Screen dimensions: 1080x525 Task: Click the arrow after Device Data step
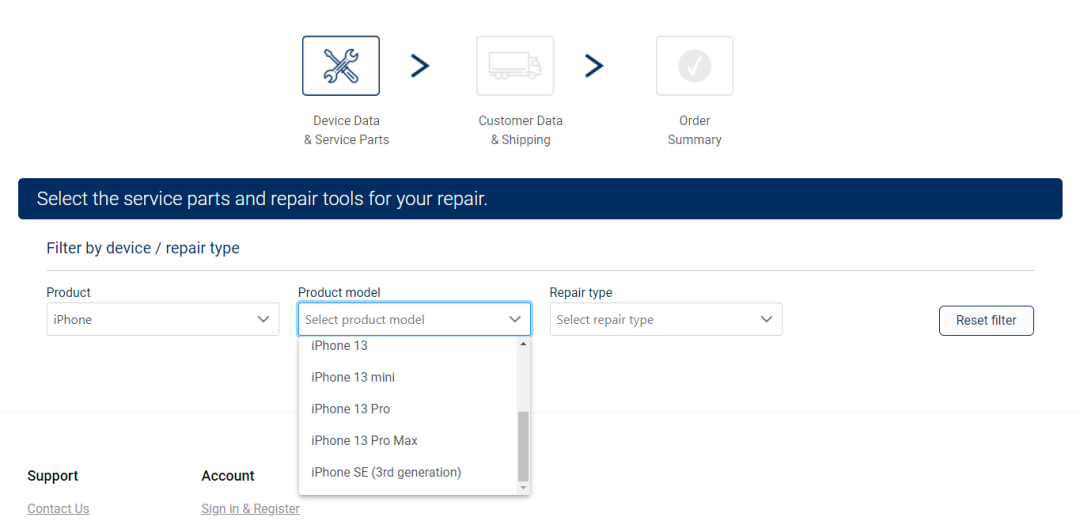pyautogui.click(x=420, y=66)
